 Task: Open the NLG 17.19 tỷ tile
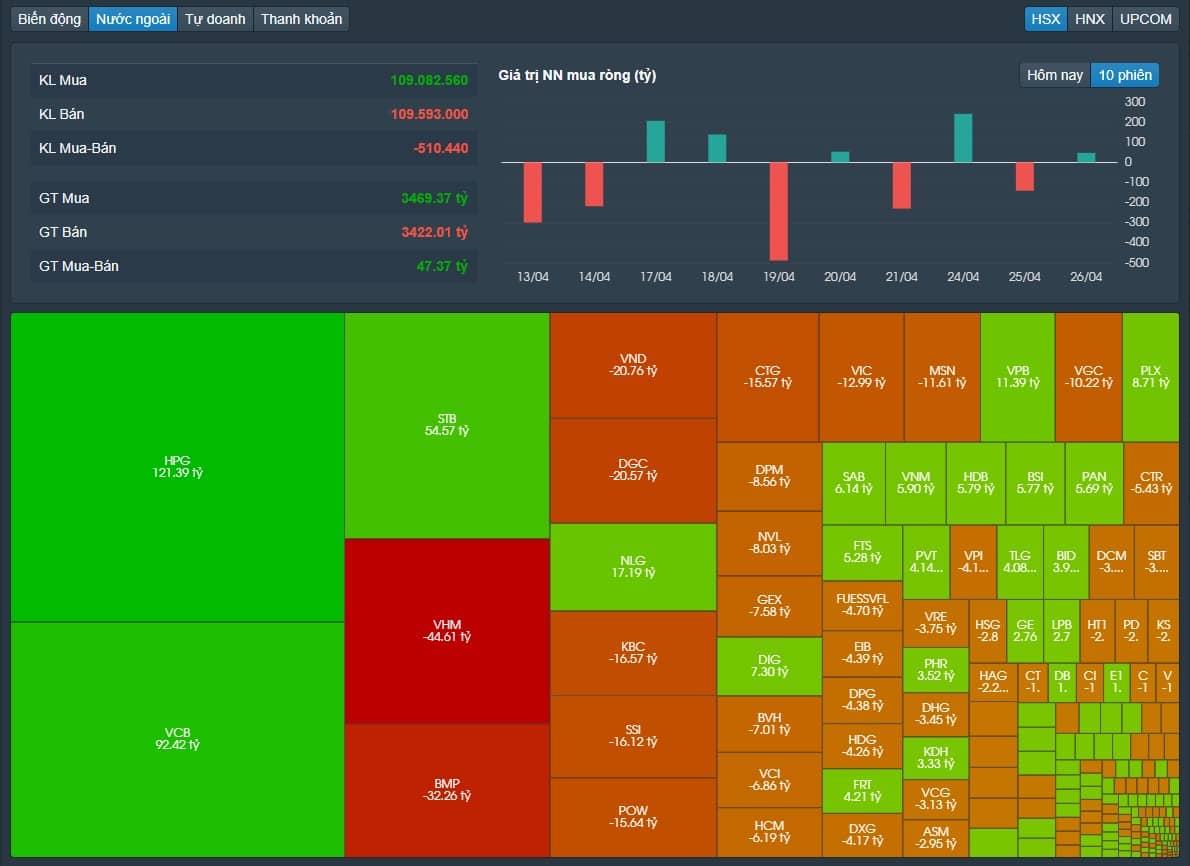click(633, 567)
